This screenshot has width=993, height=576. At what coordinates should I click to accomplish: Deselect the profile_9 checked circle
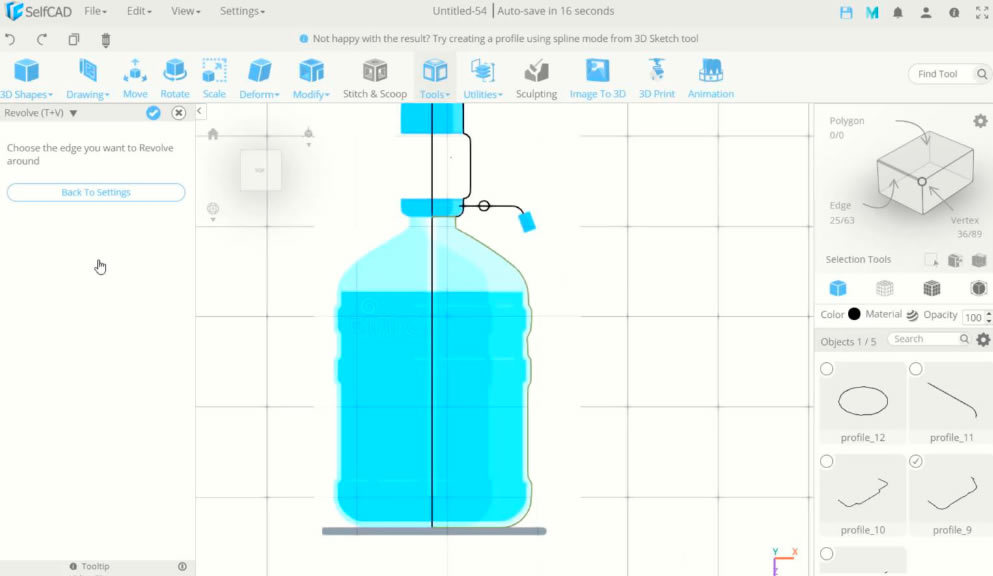tap(916, 461)
